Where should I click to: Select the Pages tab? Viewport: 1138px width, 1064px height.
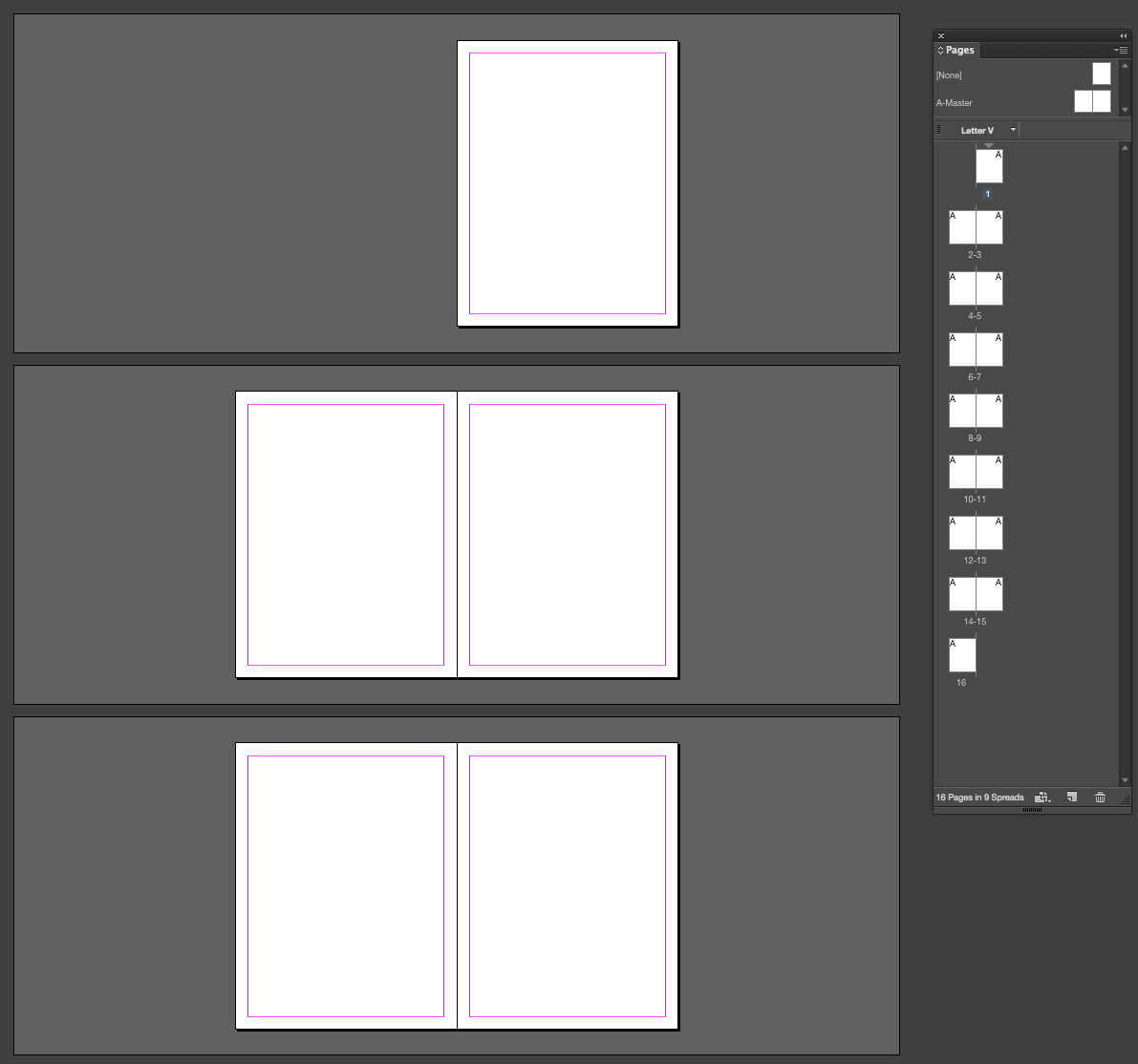(959, 50)
